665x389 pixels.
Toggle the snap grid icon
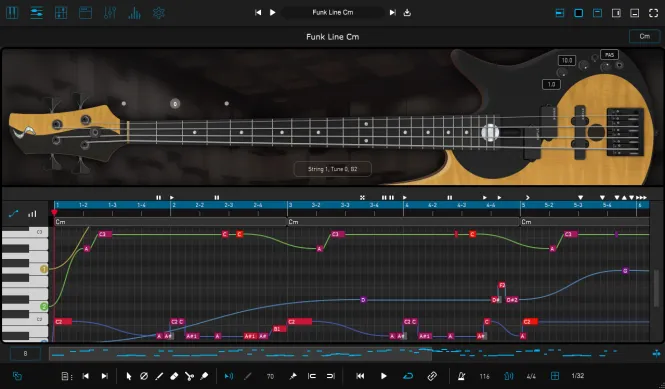click(x=555, y=376)
